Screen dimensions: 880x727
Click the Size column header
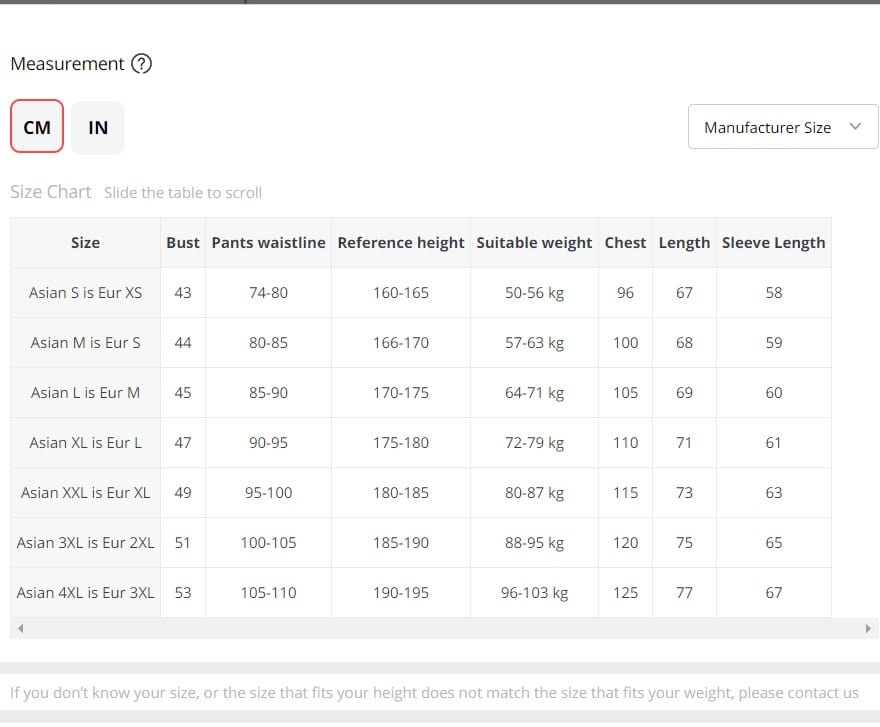click(x=86, y=243)
